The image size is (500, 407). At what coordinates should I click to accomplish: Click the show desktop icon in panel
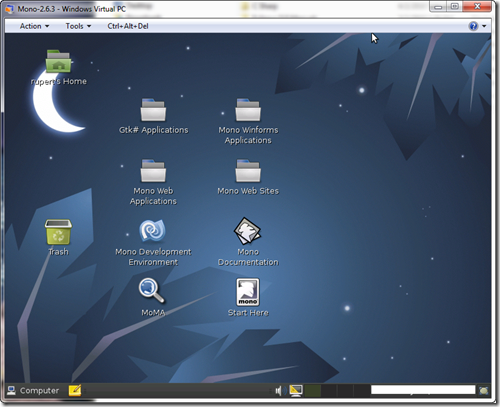coord(483,390)
